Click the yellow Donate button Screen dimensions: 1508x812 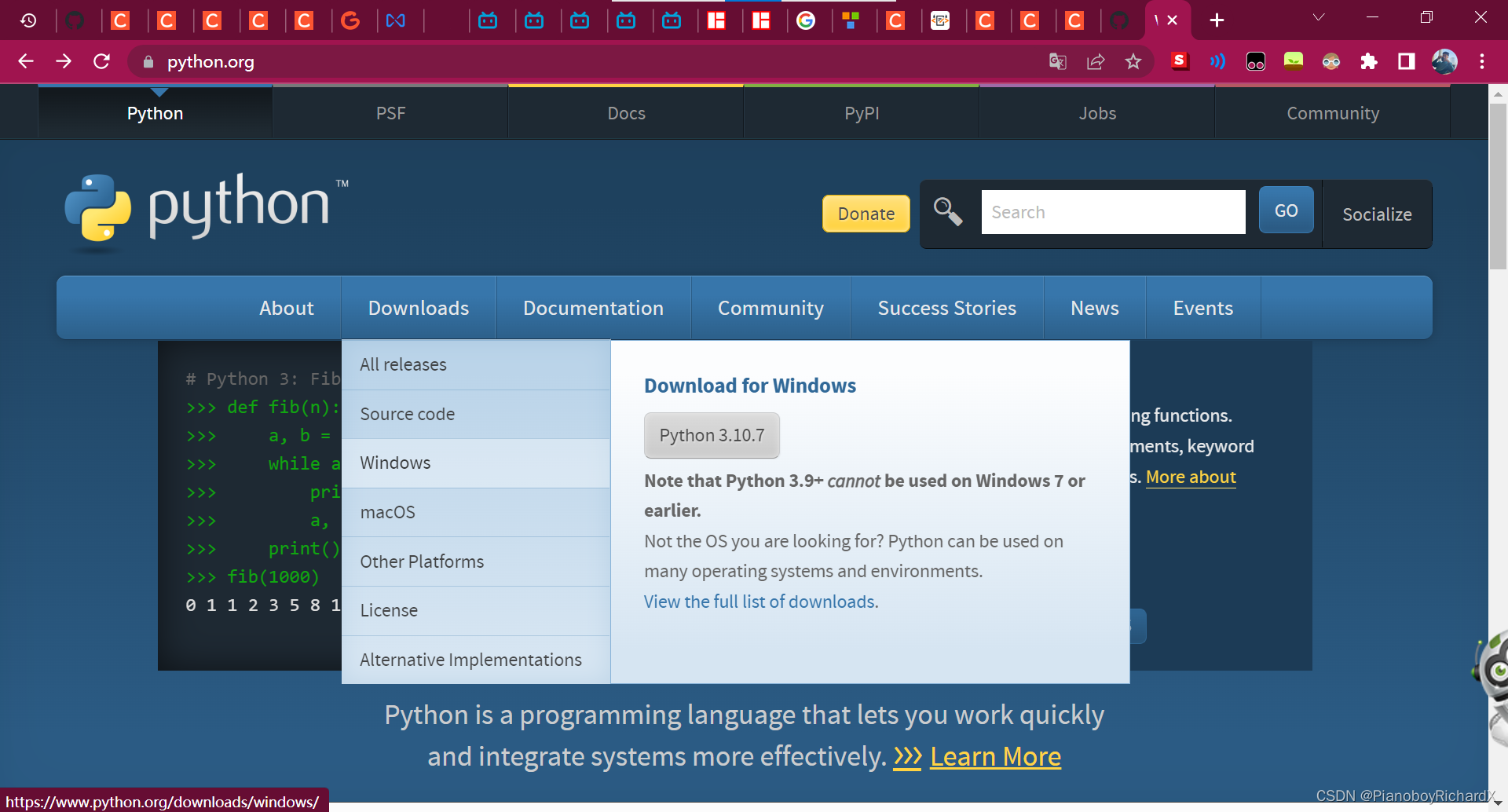[x=866, y=214]
